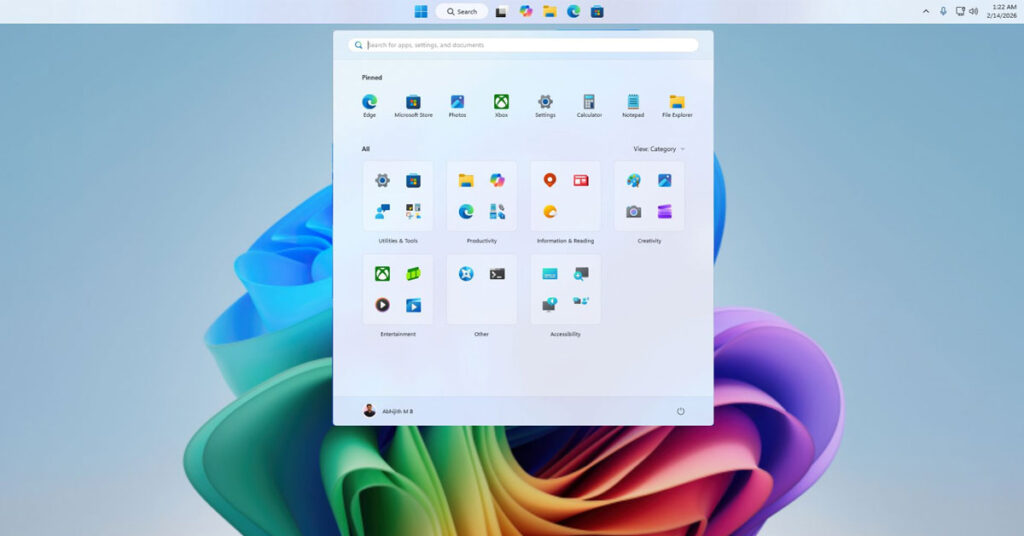Open the Movies & TV icon

click(x=413, y=305)
